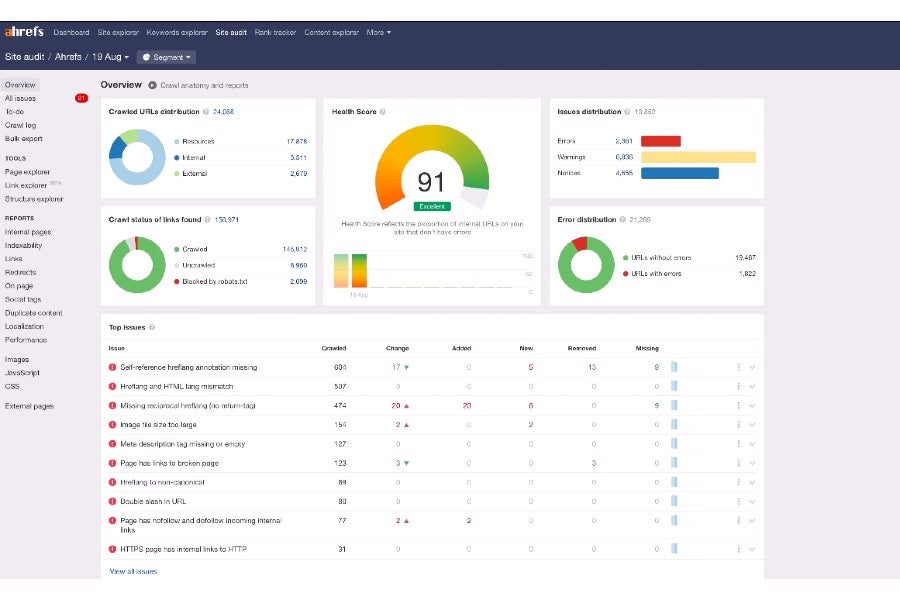Viewport: 900px width, 600px height.
Task: Open All issues in sidebar
Action: [x=20, y=98]
